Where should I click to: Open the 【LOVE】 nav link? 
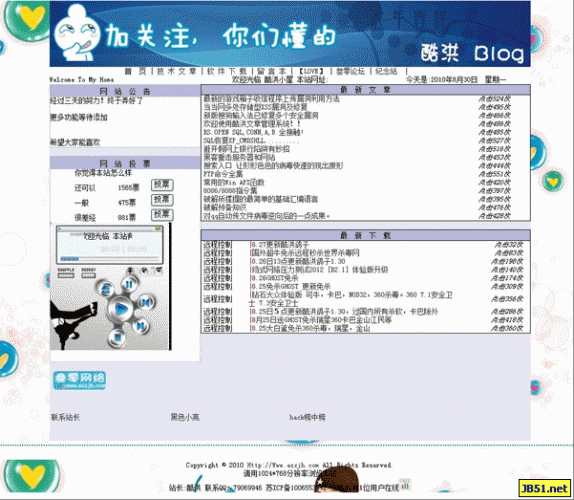[x=311, y=71]
